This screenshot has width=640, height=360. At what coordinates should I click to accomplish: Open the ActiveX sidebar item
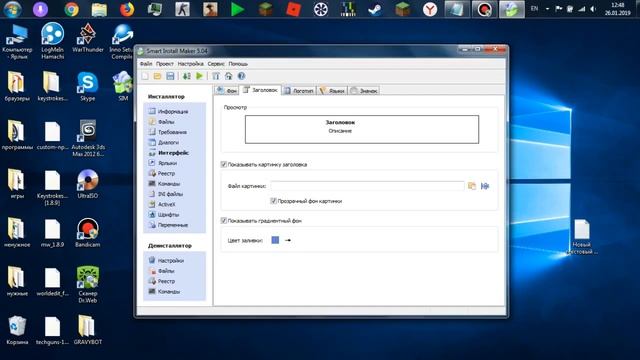tap(162, 204)
